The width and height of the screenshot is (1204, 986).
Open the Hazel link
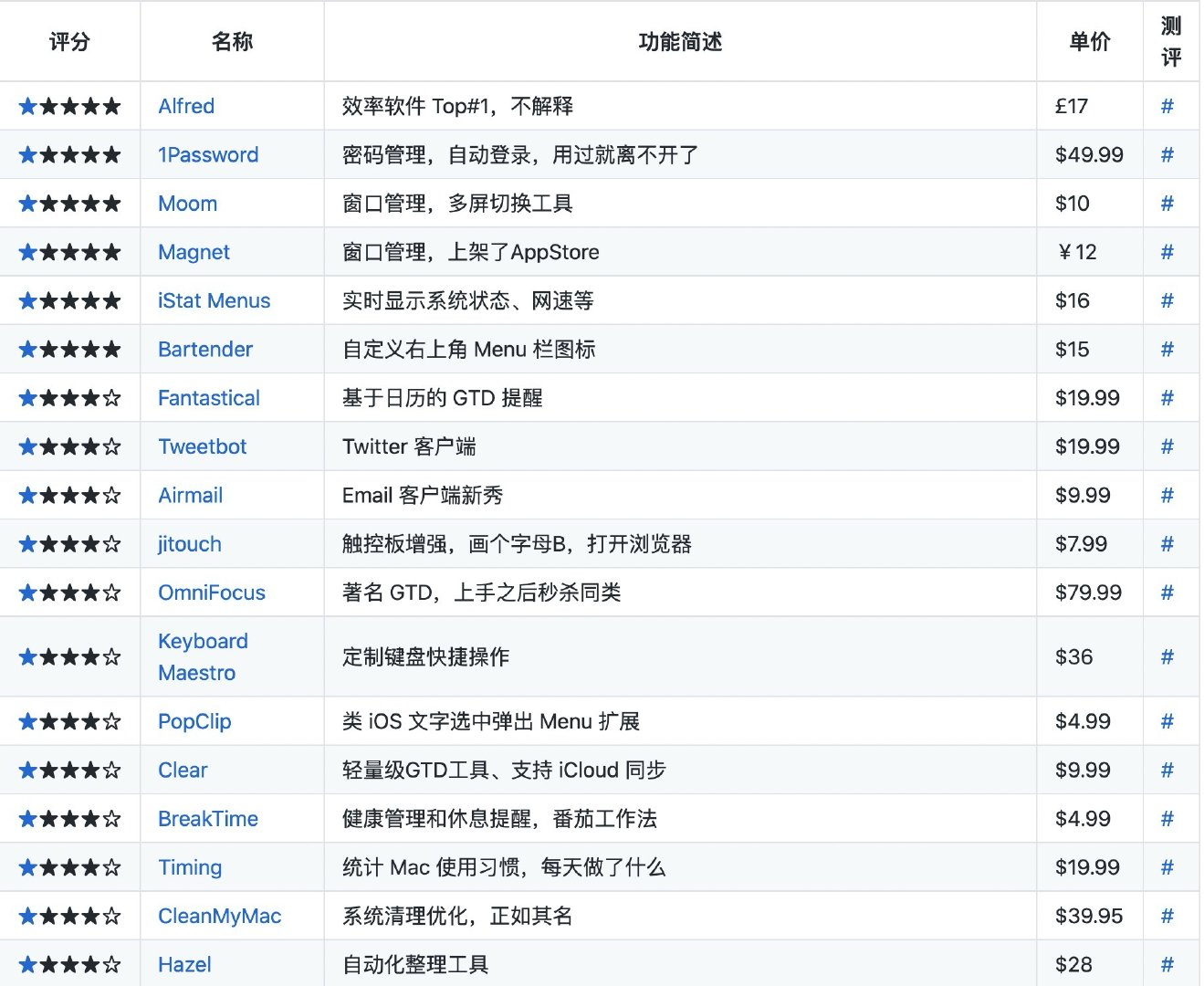[x=184, y=964]
